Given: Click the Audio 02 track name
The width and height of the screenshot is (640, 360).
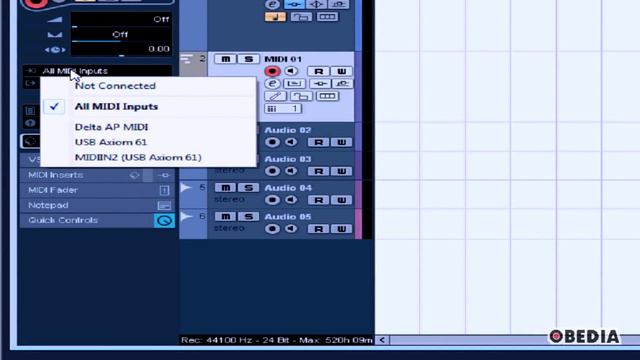Looking at the screenshot, I should tap(288, 130).
